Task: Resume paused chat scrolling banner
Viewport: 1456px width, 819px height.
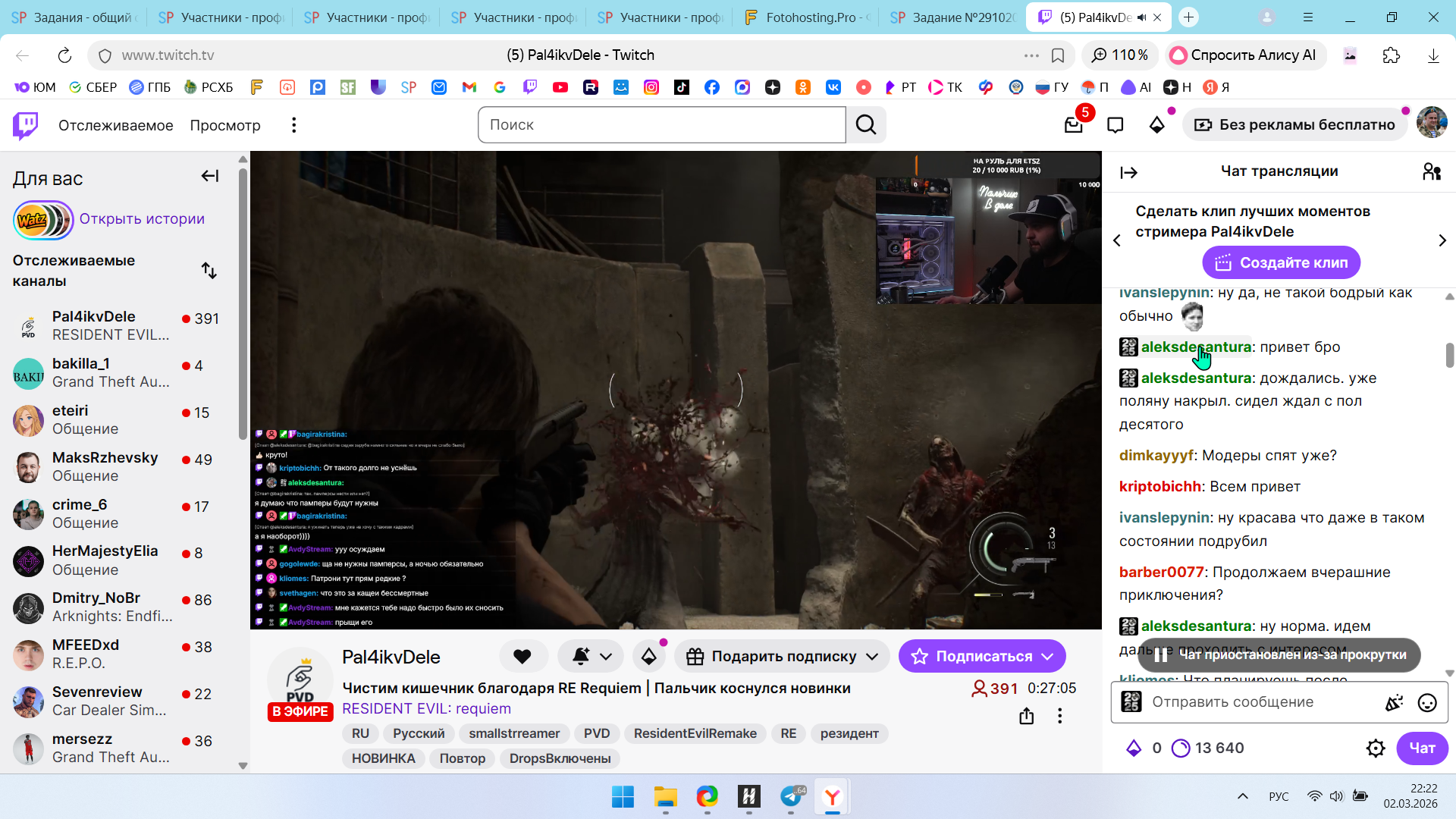Action: click(1280, 655)
